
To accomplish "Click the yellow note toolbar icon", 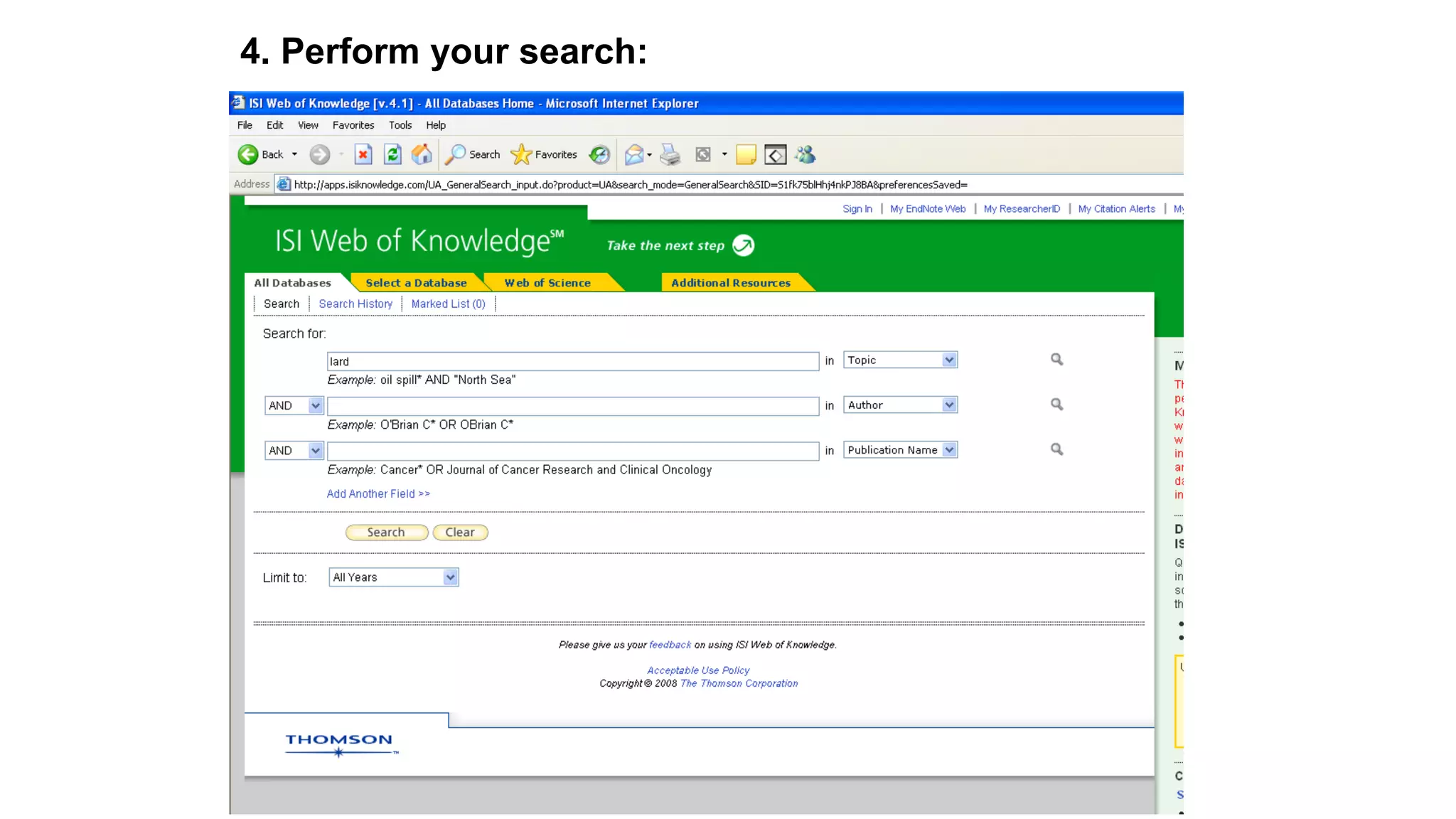I will [746, 154].
